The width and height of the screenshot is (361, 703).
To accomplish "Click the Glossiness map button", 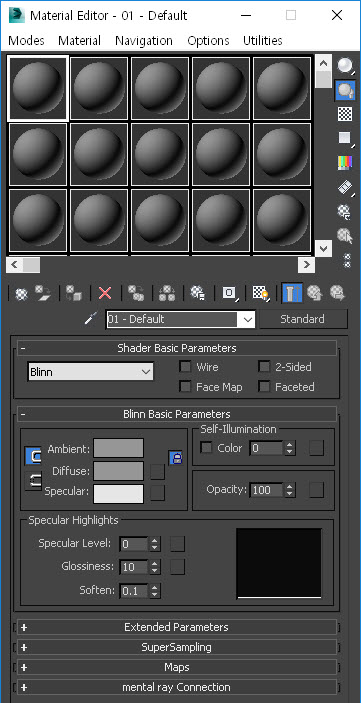I will [177, 567].
